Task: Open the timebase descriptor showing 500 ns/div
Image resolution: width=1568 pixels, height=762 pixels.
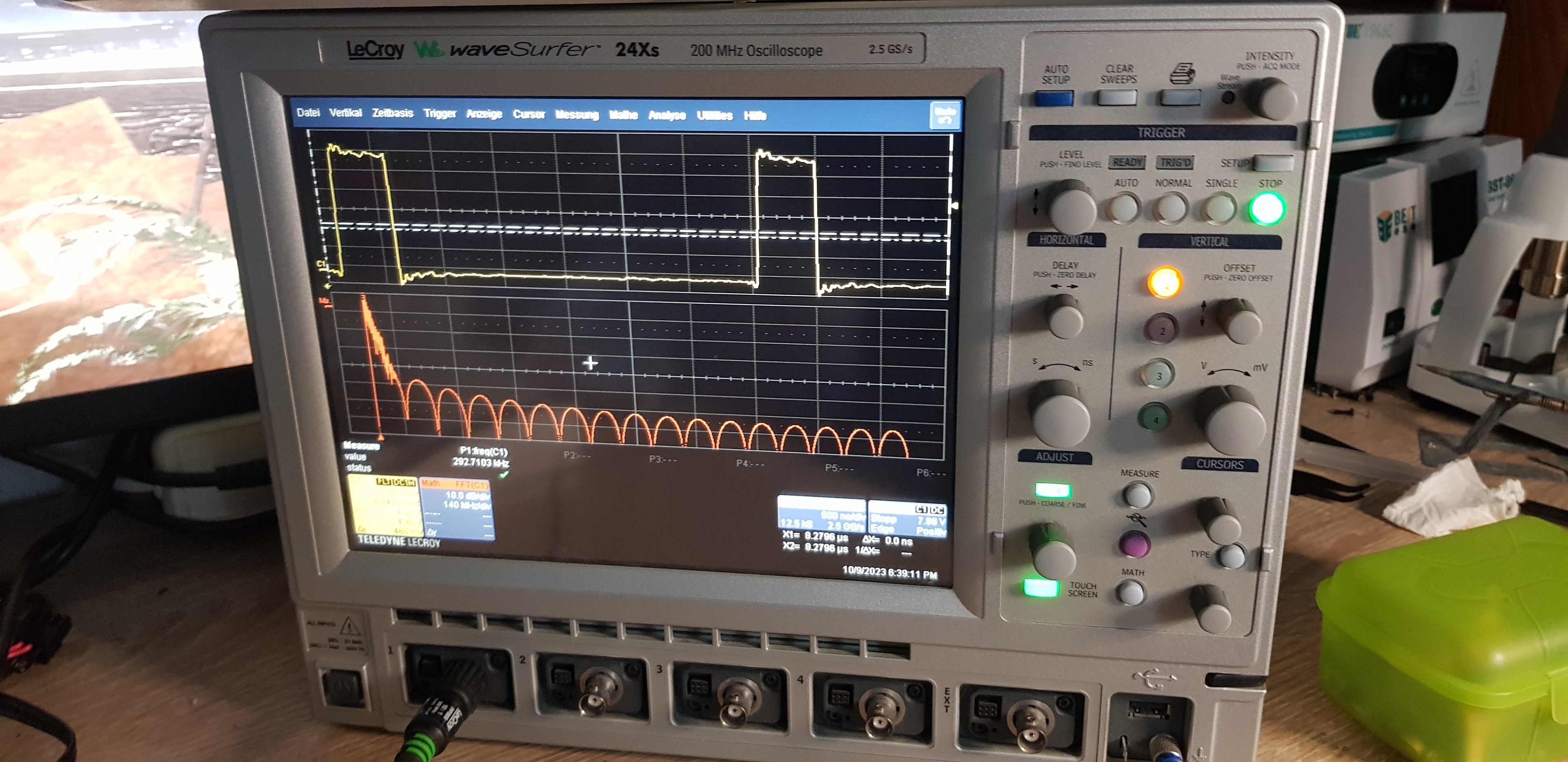Action: [822, 515]
